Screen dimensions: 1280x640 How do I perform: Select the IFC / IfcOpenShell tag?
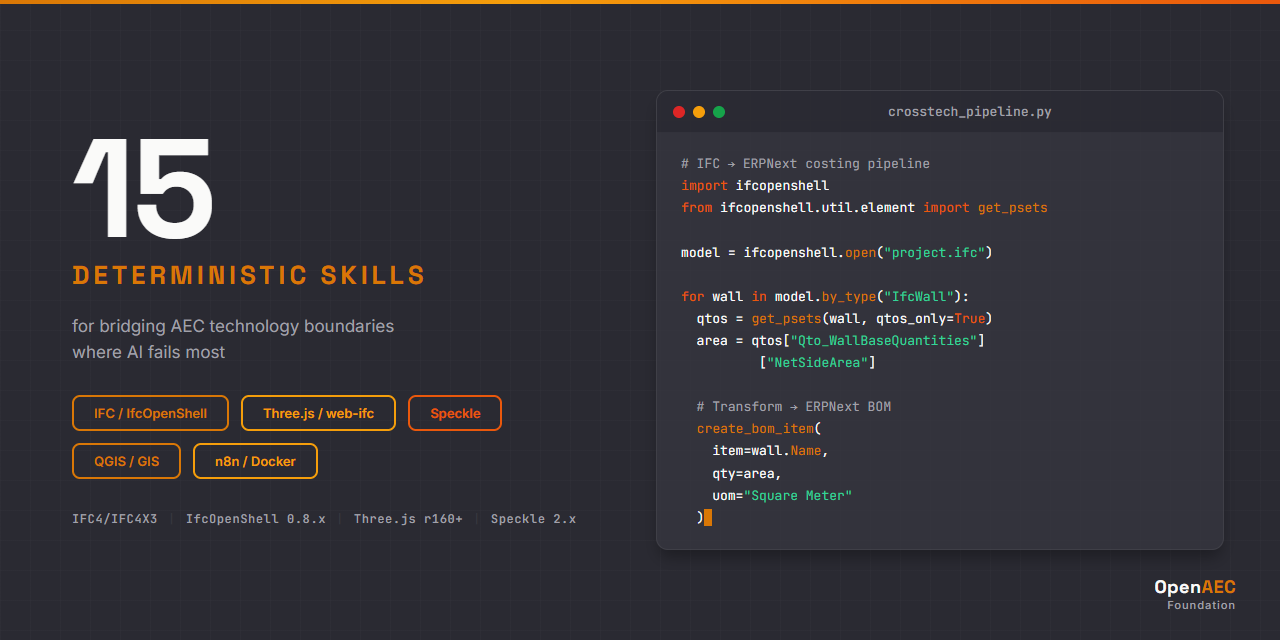(150, 413)
